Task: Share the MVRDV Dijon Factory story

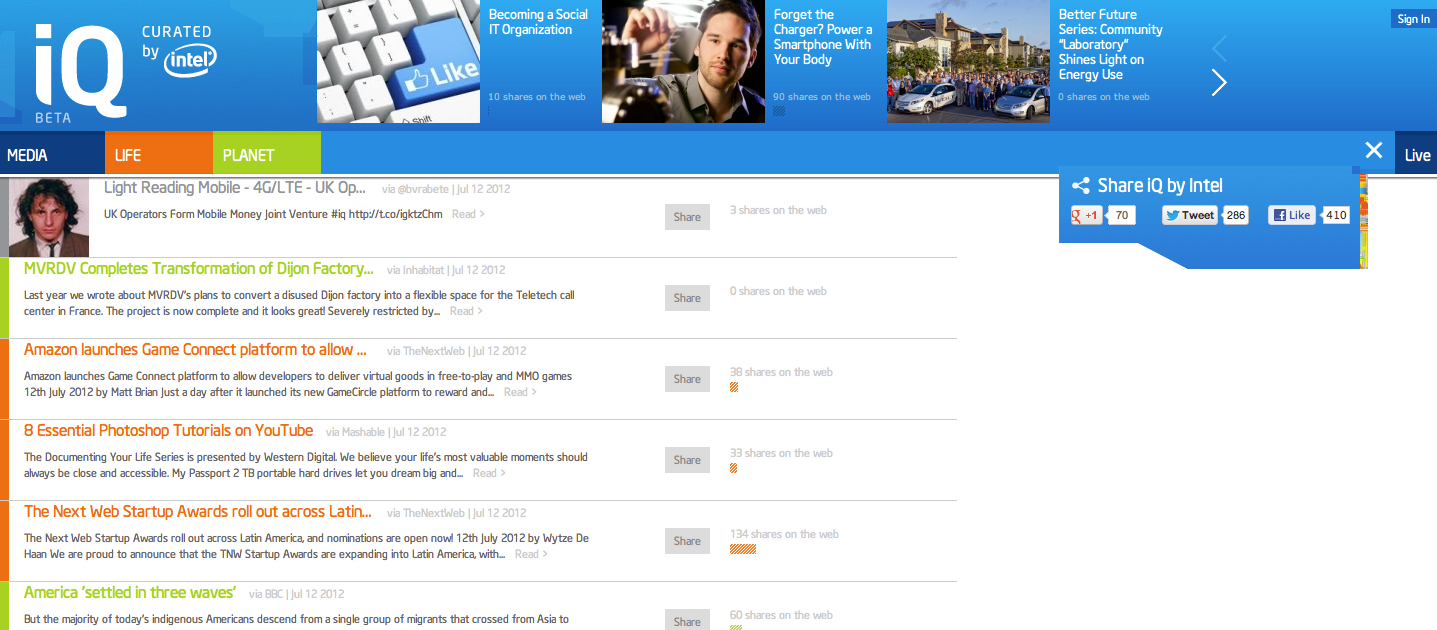Action: point(687,298)
